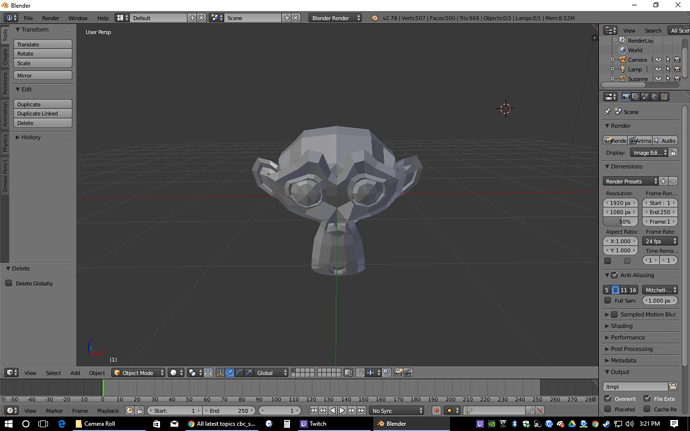
Task: Expand the Shading panel
Action: [x=619, y=326]
